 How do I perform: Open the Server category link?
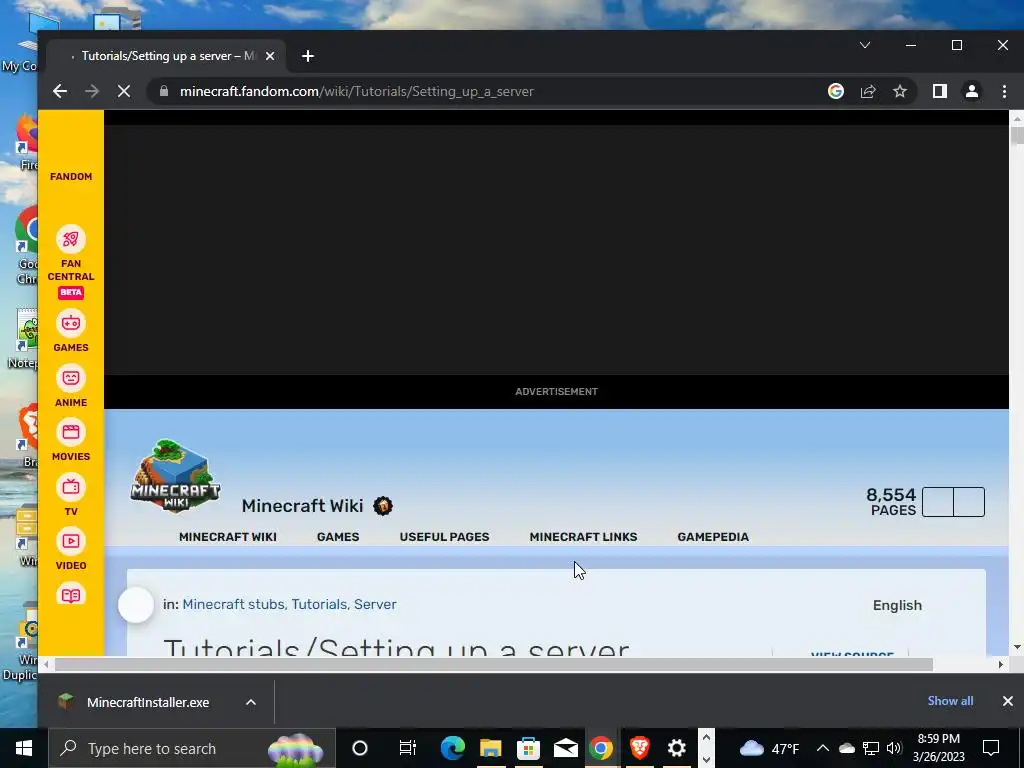[x=375, y=605]
